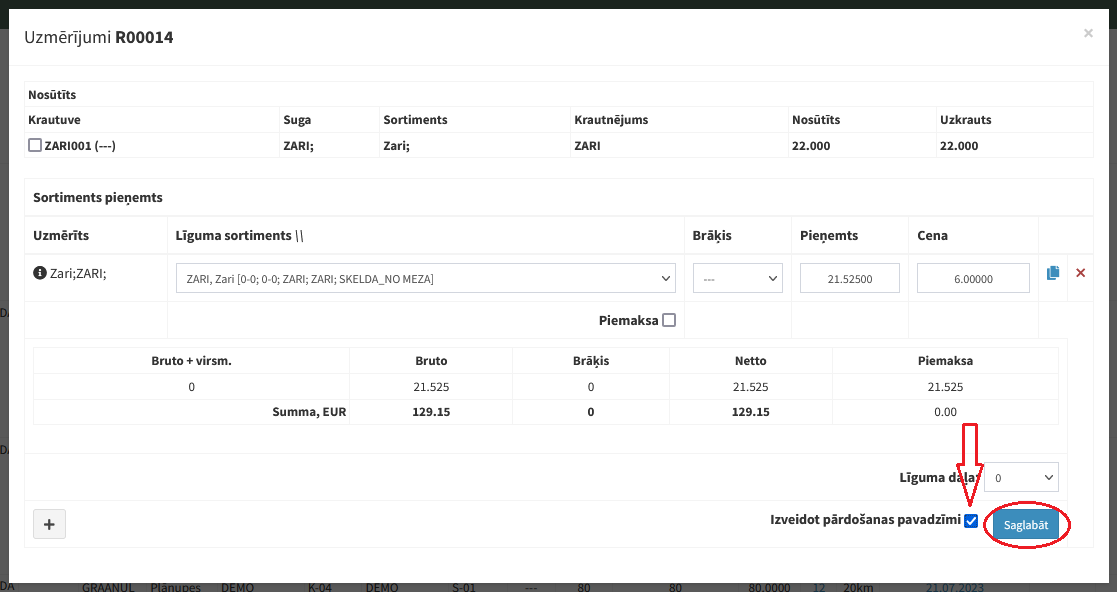1117x592 pixels.
Task: Click the Krautnējums column header
Action: (611, 120)
